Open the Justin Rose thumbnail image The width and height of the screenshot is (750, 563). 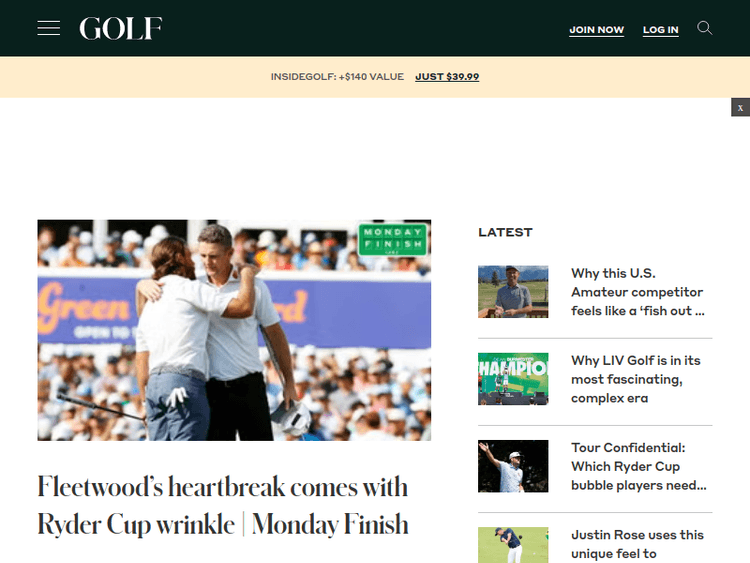(x=513, y=545)
